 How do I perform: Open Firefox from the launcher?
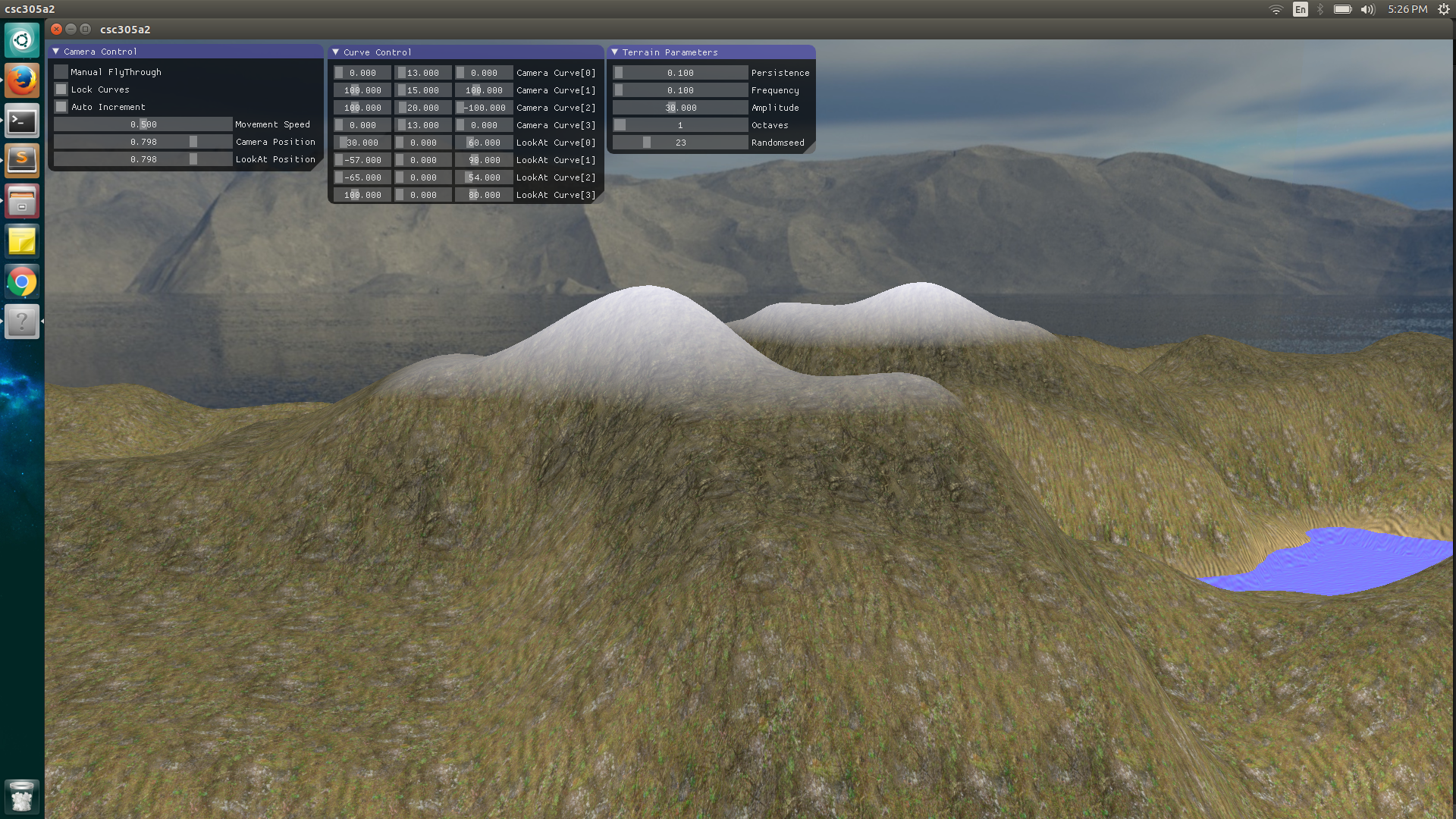[x=22, y=80]
